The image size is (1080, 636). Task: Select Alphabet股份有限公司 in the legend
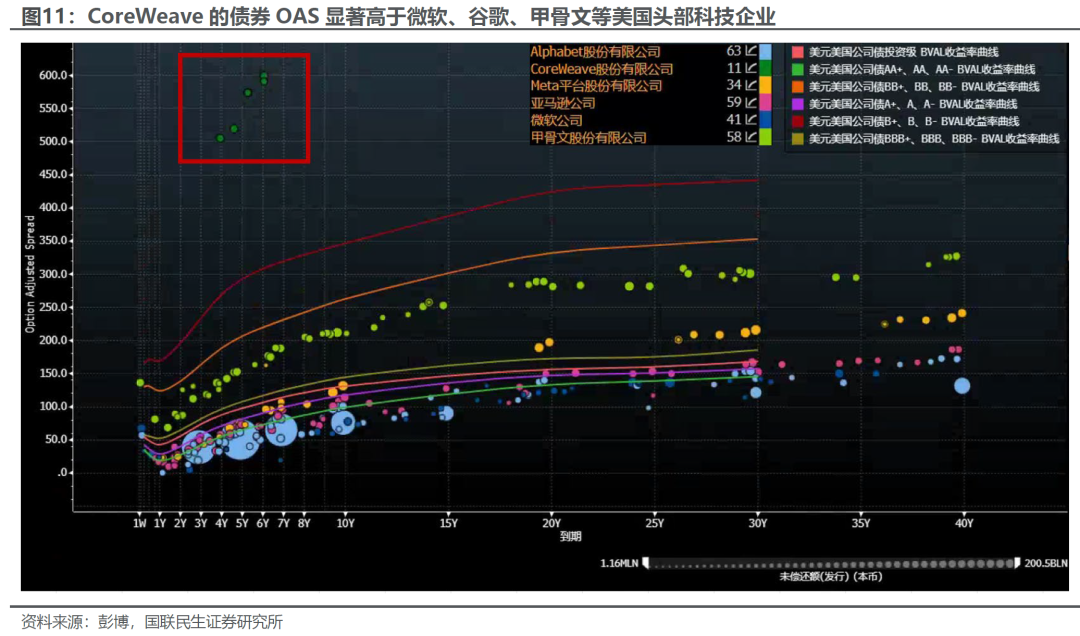(x=595, y=52)
